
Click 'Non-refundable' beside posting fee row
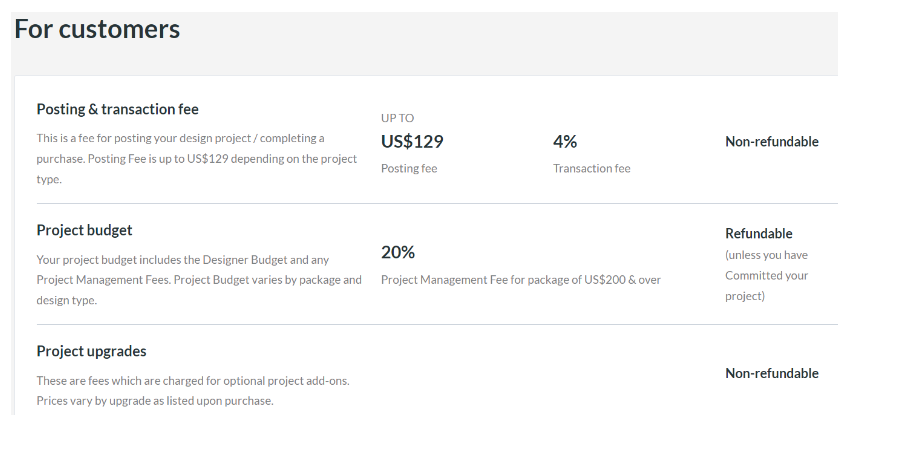click(x=772, y=141)
